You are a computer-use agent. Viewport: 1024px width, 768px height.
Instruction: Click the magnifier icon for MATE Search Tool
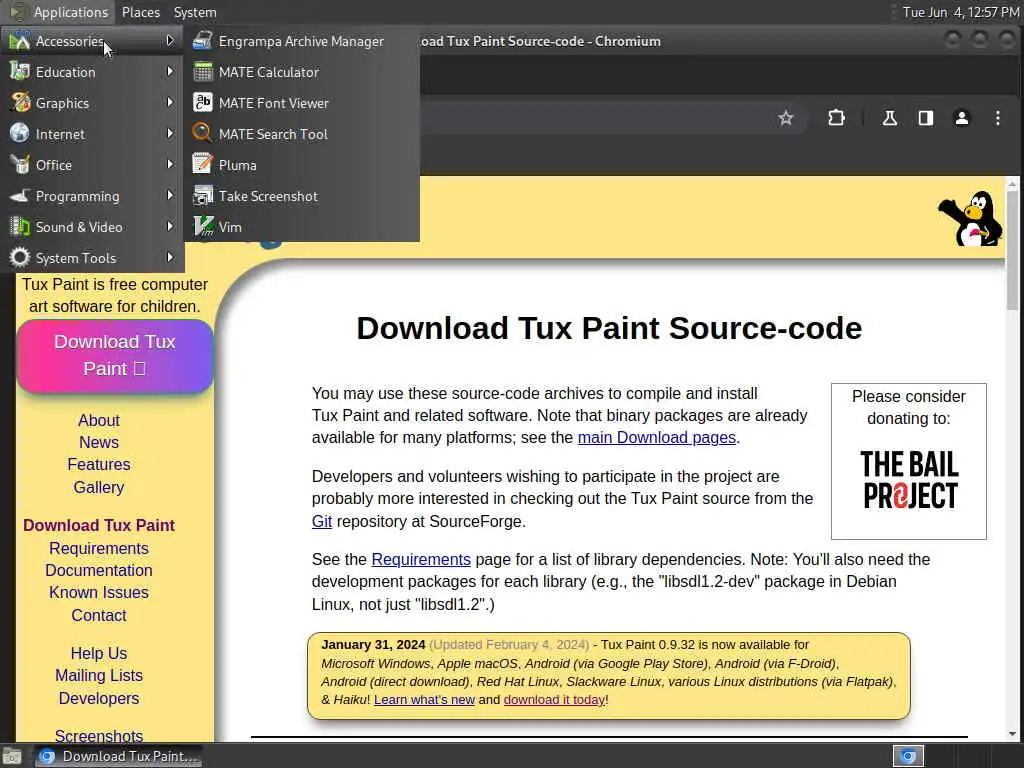[203, 133]
